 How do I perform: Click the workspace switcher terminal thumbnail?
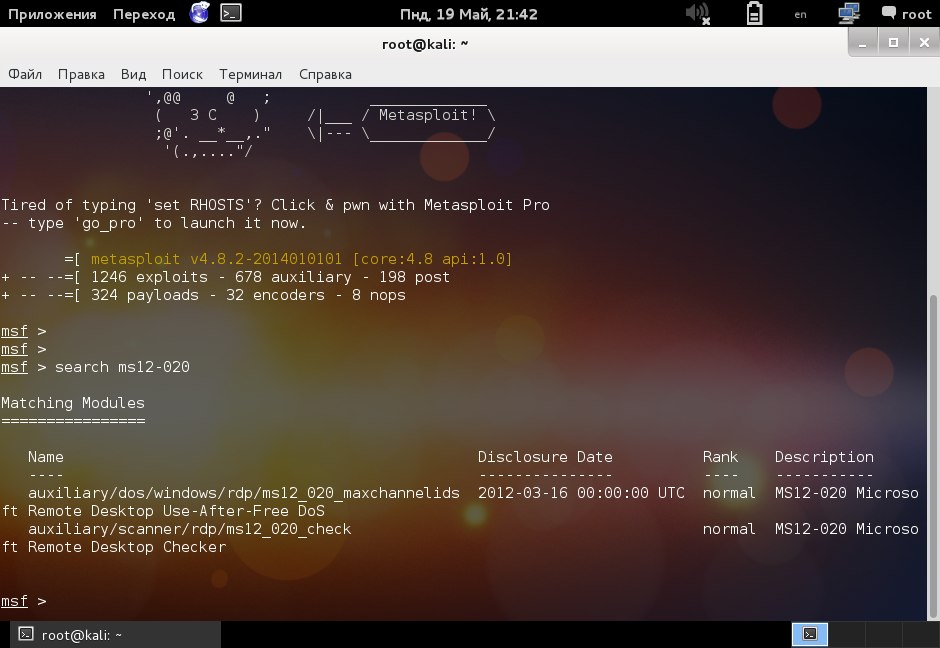tap(810, 634)
